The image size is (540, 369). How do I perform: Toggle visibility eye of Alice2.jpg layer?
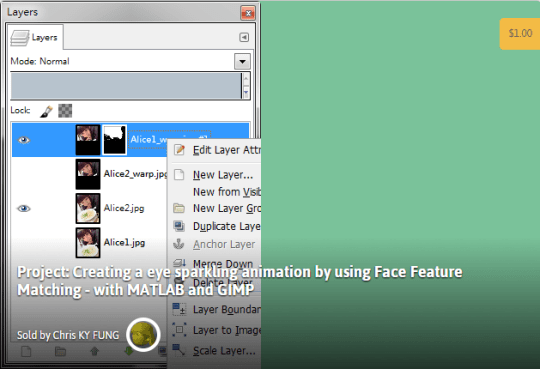point(24,208)
